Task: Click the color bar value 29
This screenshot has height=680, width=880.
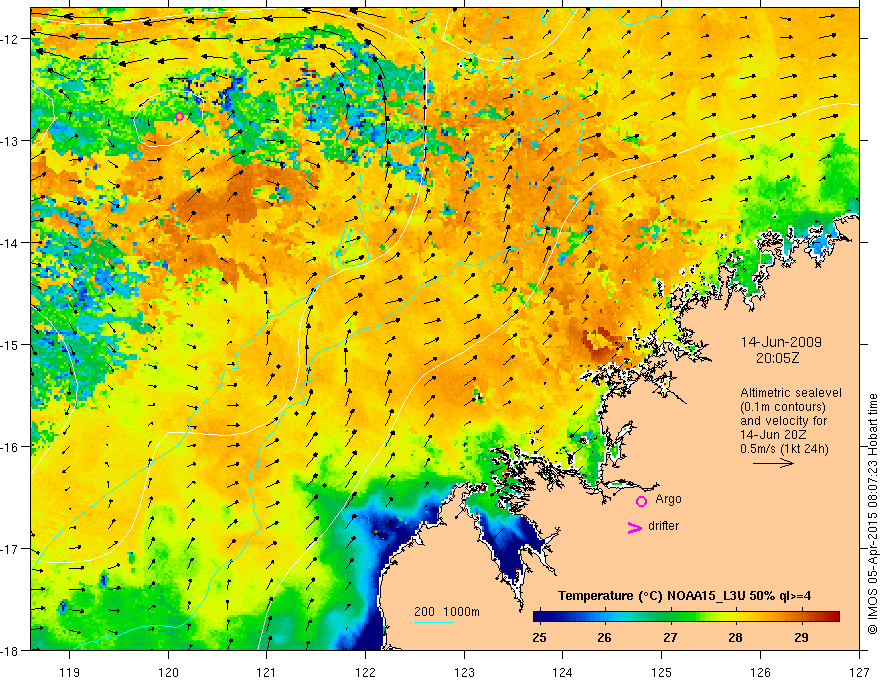Action: pos(801,637)
